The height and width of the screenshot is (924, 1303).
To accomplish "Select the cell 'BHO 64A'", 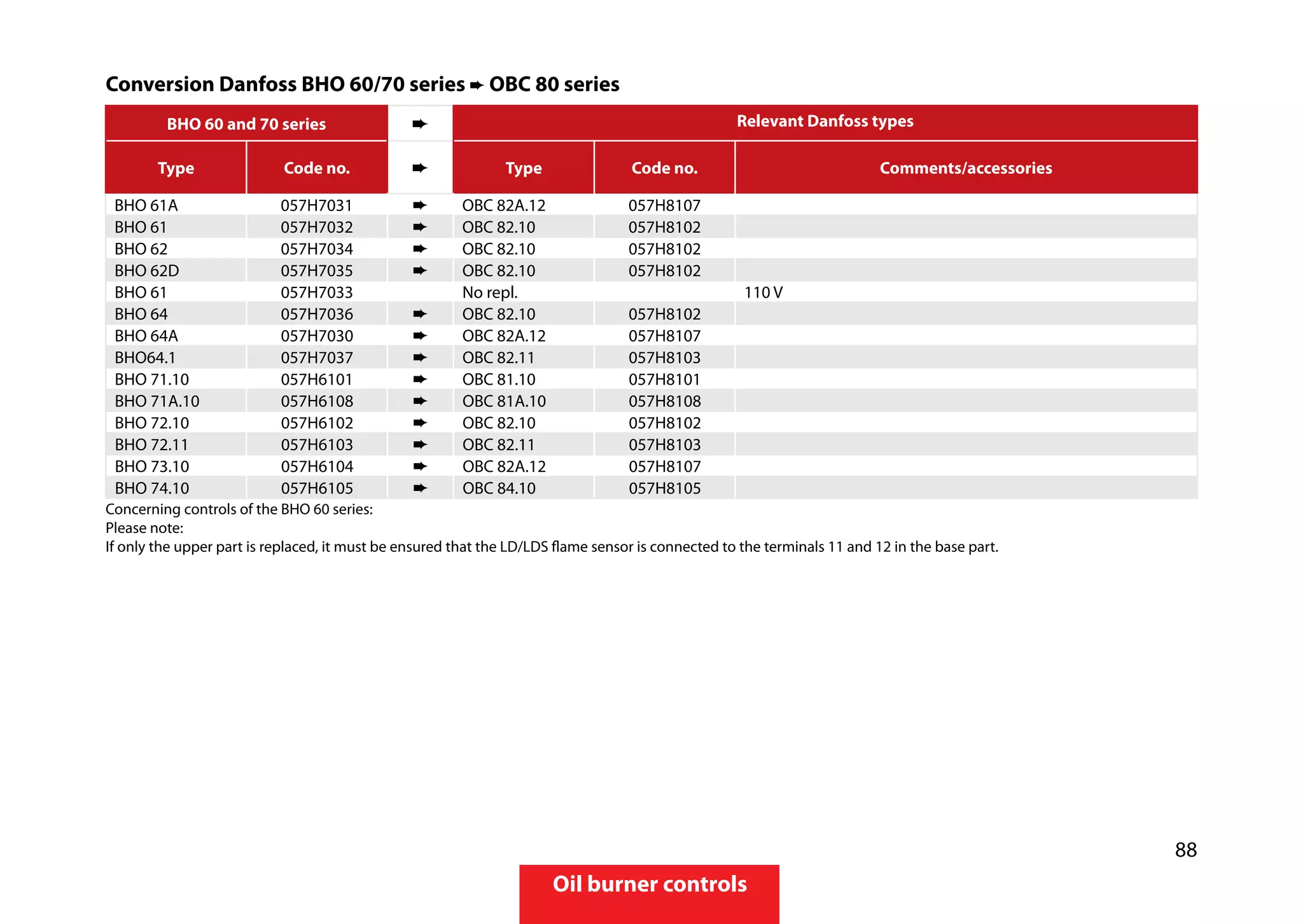I will tap(146, 336).
